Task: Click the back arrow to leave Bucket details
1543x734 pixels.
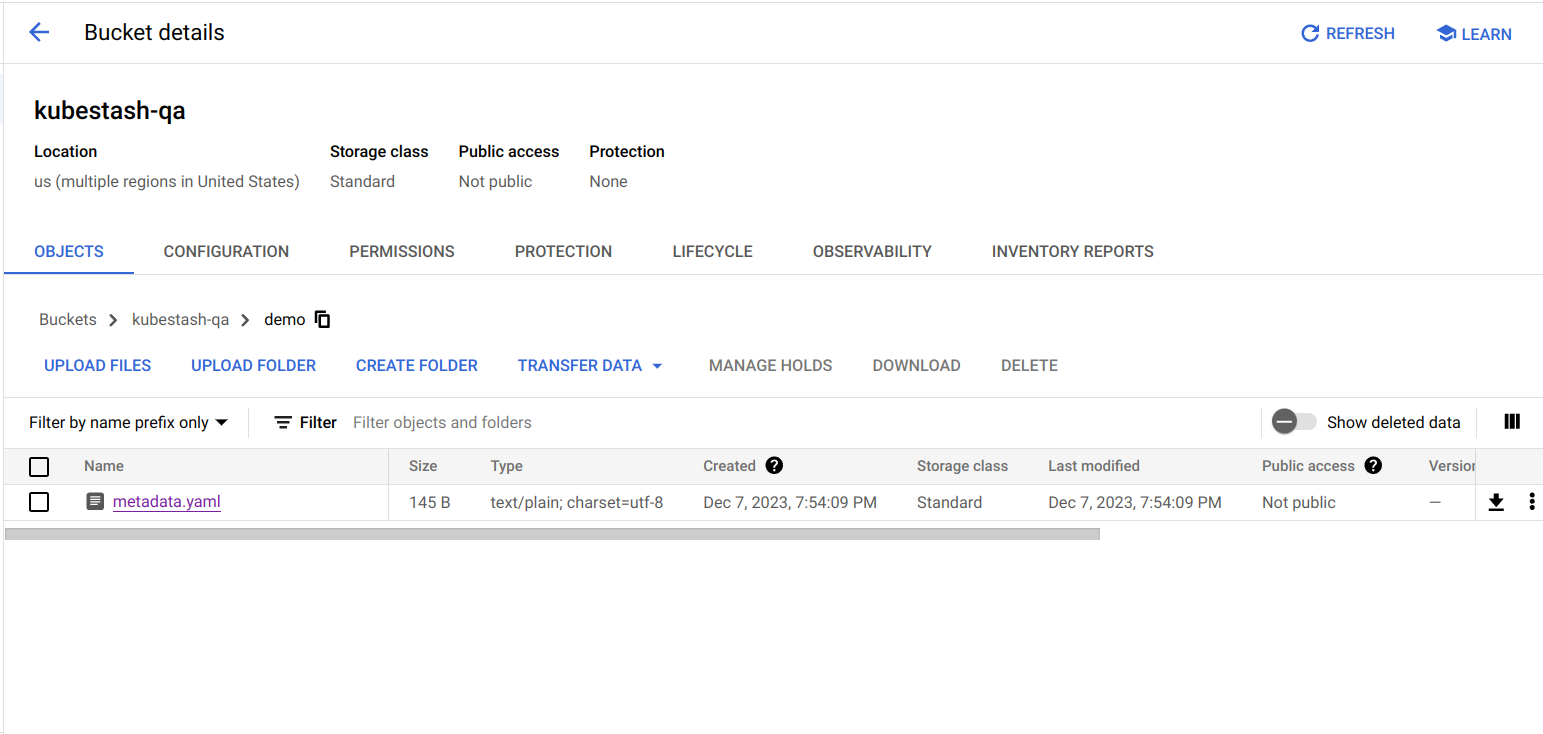Action: (x=38, y=32)
